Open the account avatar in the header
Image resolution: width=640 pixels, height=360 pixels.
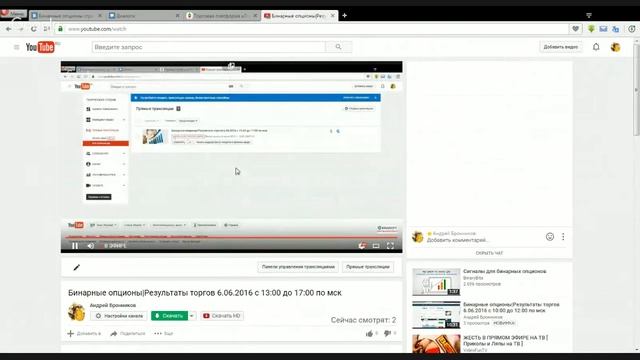tap(616, 47)
